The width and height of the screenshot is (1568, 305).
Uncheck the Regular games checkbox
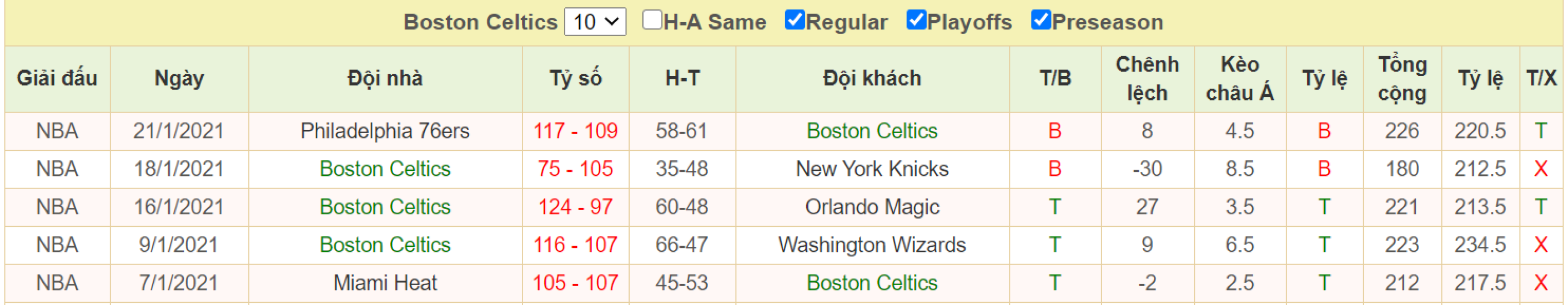pos(795,20)
